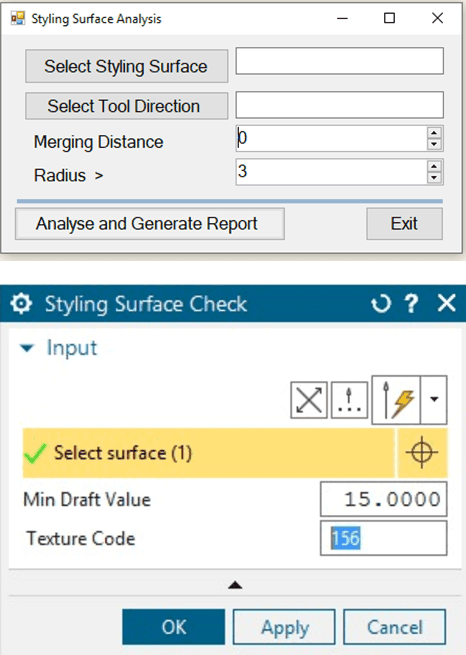Click the Select Styling Surface button
This screenshot has height=655, width=466.
click(127, 66)
